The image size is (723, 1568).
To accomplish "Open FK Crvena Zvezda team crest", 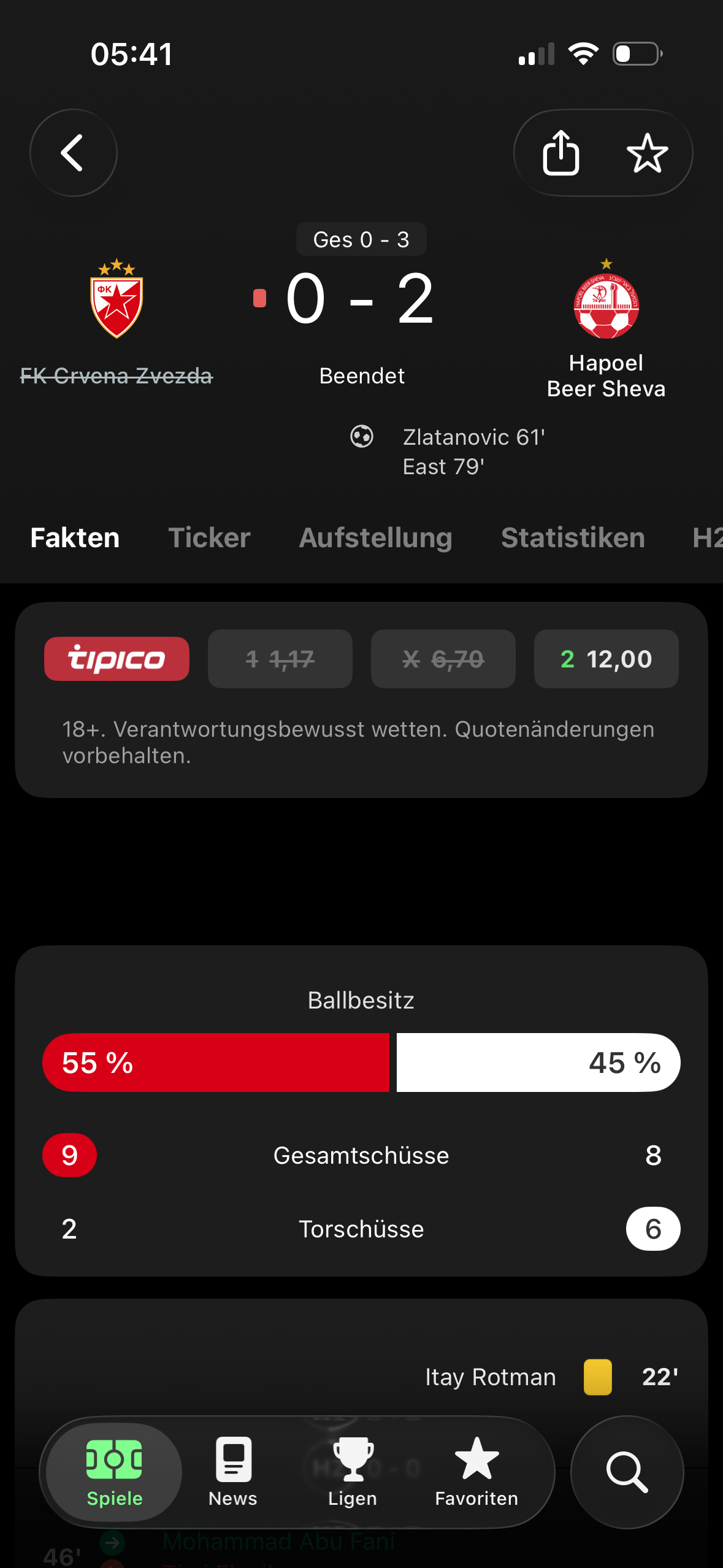I will tap(117, 299).
